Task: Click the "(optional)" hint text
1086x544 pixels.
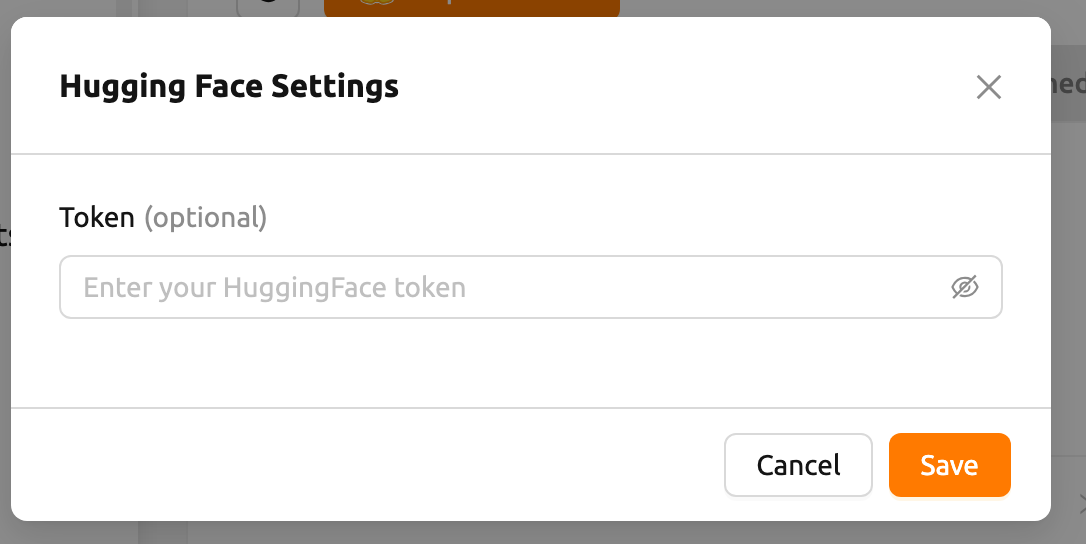Action: coord(206,217)
